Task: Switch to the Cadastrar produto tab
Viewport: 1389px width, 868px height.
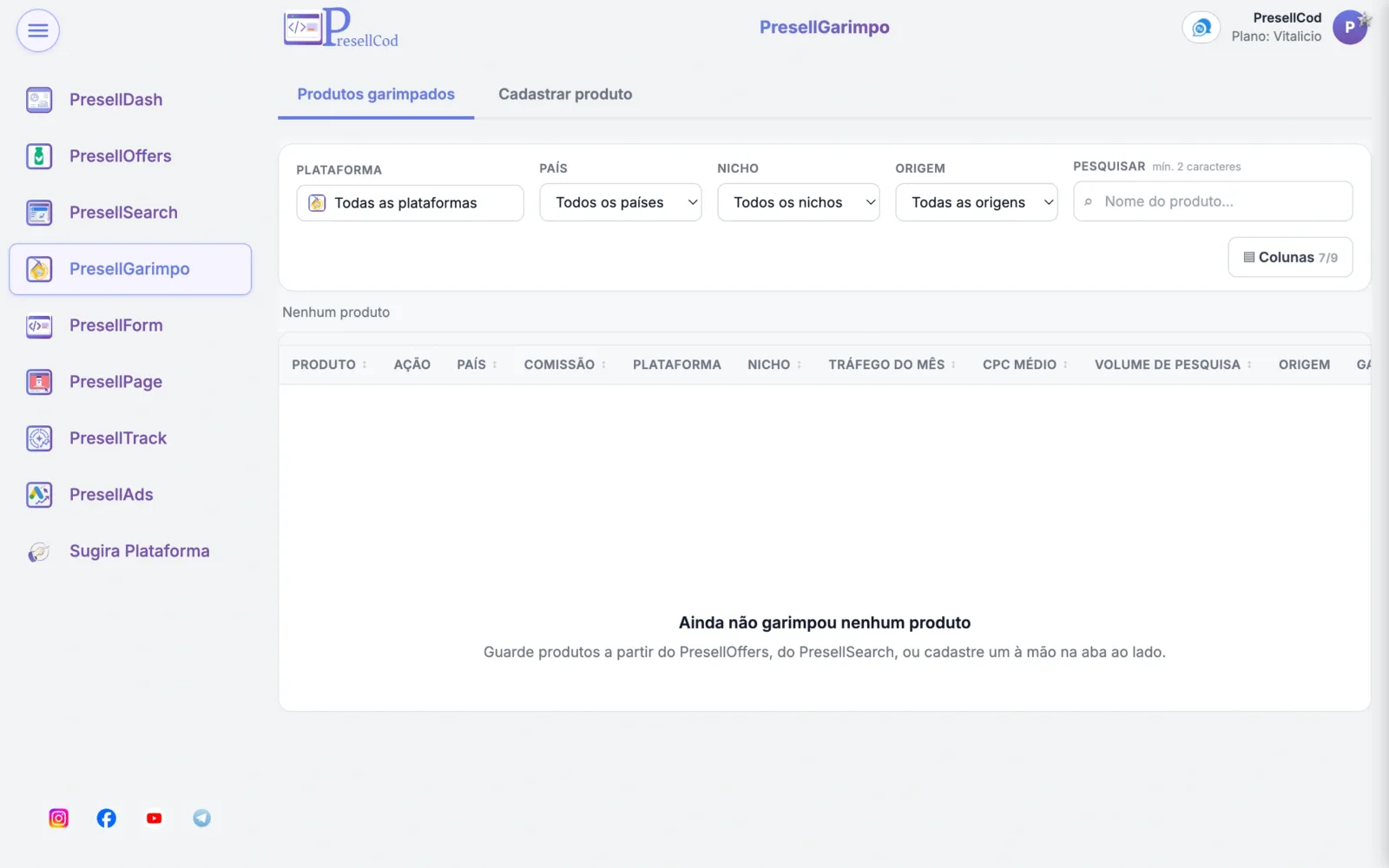Action: (x=565, y=95)
